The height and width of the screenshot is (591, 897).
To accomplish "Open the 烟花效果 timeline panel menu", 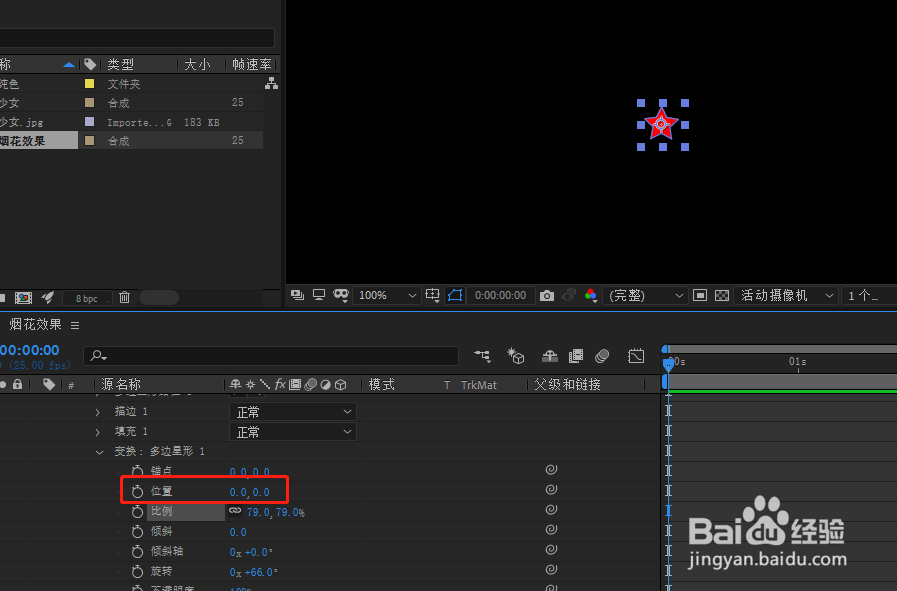I will [75, 325].
